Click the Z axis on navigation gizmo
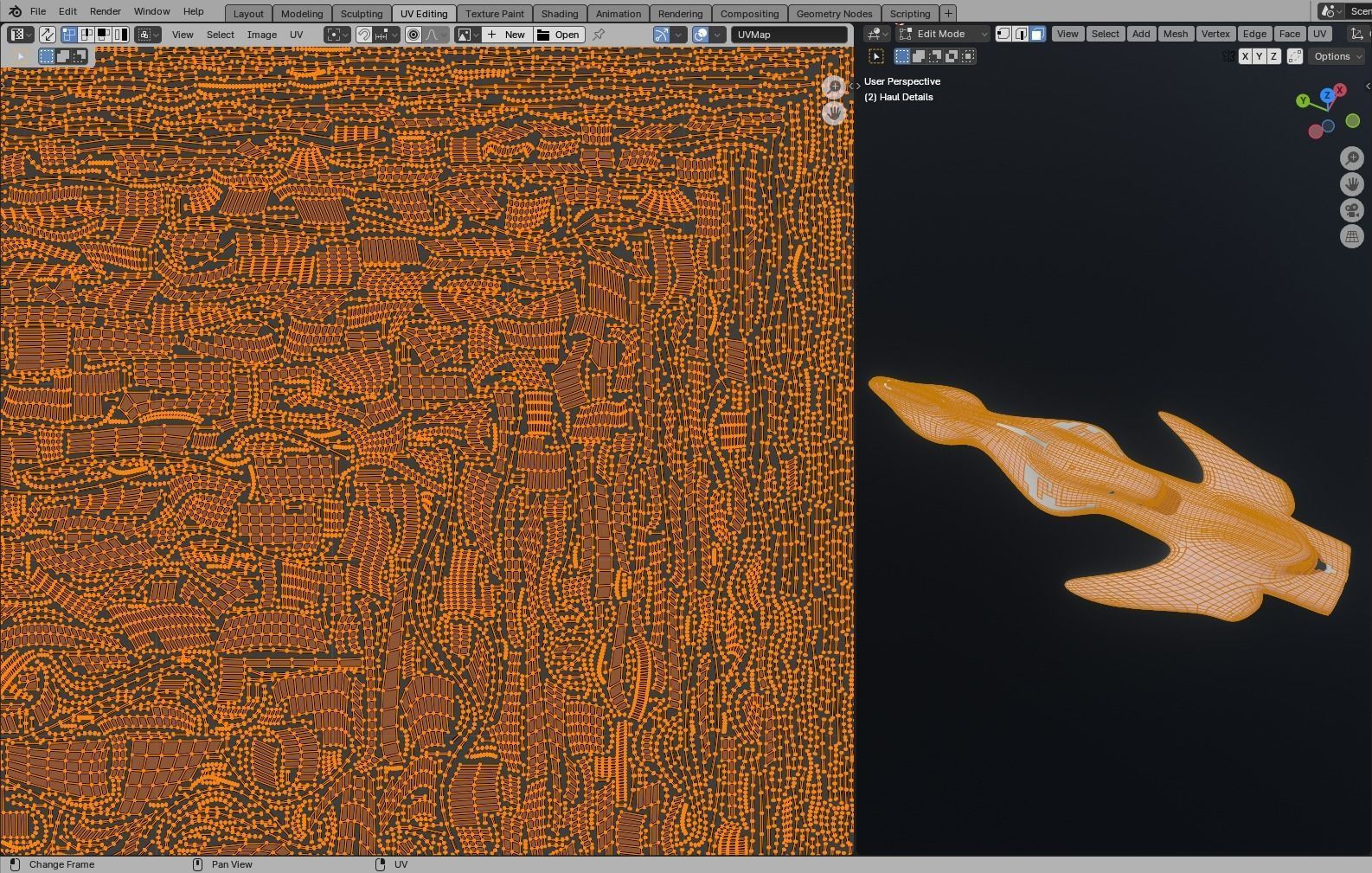The height and width of the screenshot is (873, 1372). click(1327, 95)
